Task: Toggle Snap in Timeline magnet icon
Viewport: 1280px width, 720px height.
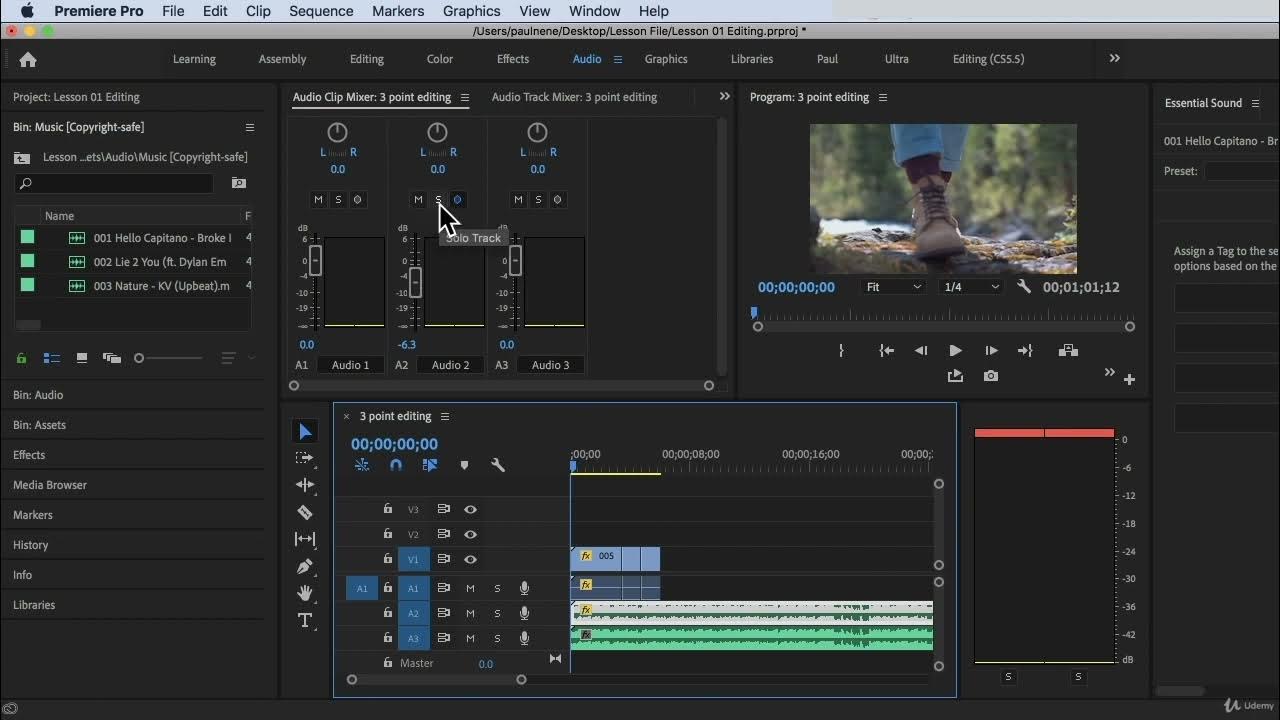Action: pos(396,465)
